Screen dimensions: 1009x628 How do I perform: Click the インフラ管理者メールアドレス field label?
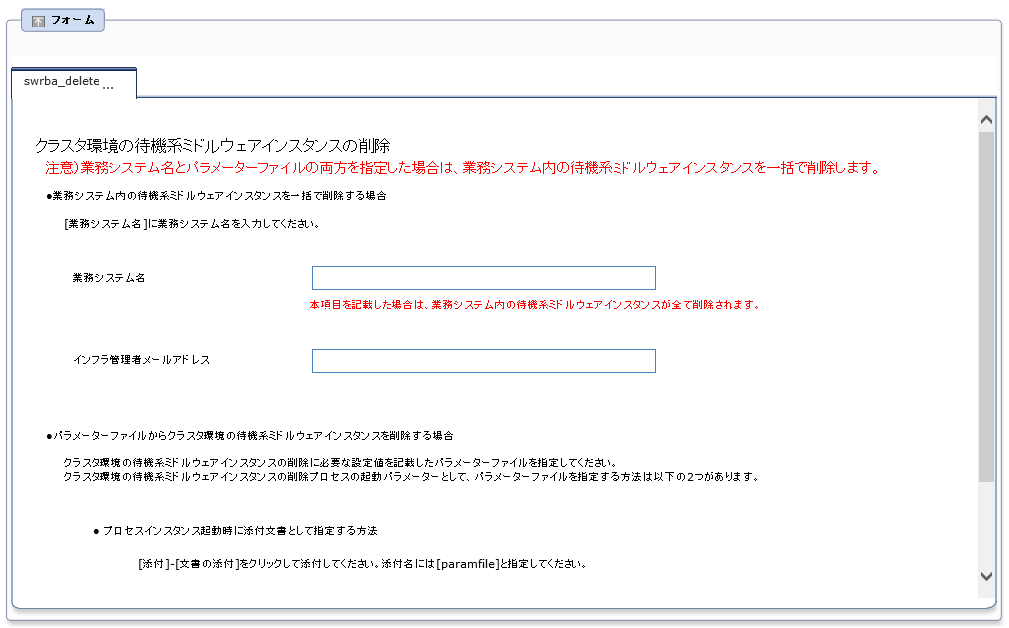(x=141, y=360)
